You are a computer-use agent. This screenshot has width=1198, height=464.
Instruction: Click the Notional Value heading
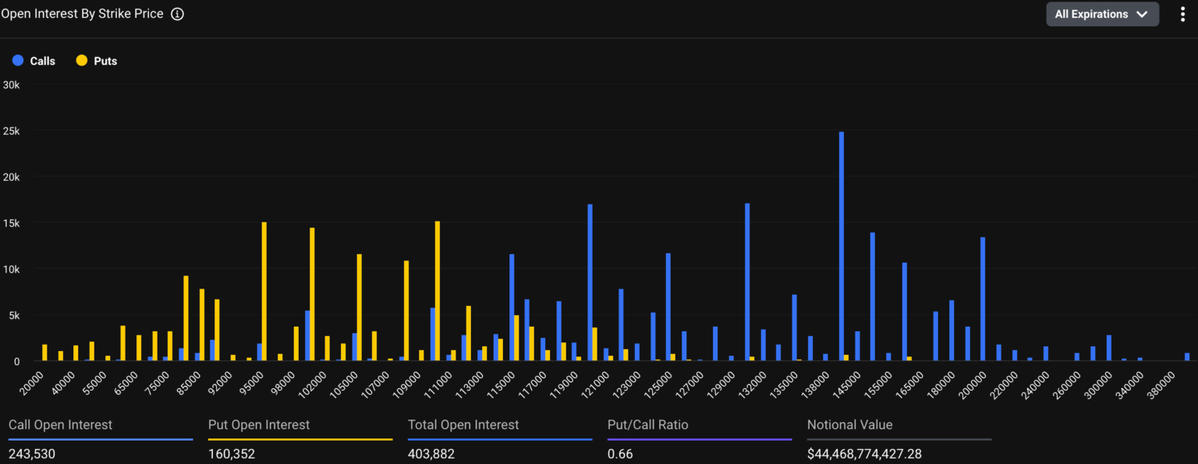pyautogui.click(x=849, y=425)
